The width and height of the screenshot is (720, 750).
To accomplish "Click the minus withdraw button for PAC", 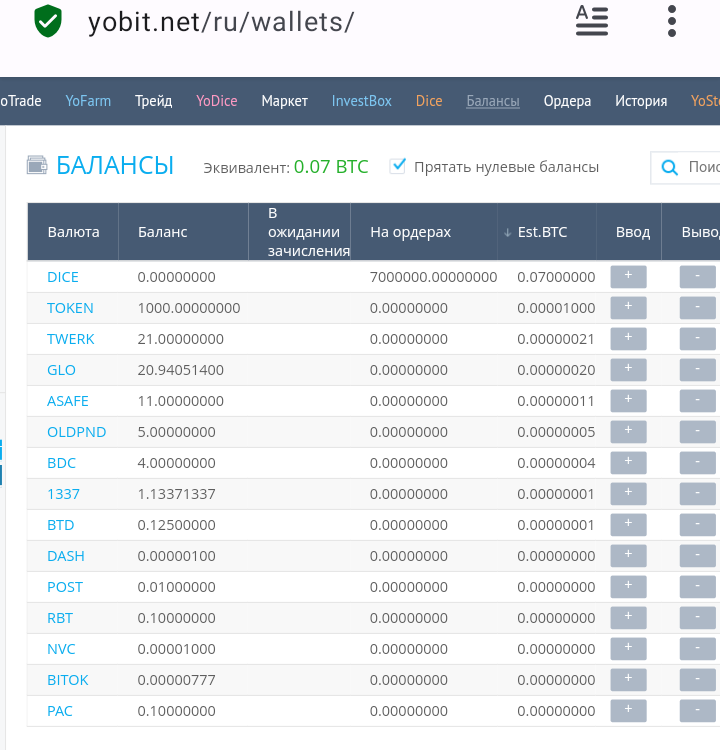I will point(698,711).
